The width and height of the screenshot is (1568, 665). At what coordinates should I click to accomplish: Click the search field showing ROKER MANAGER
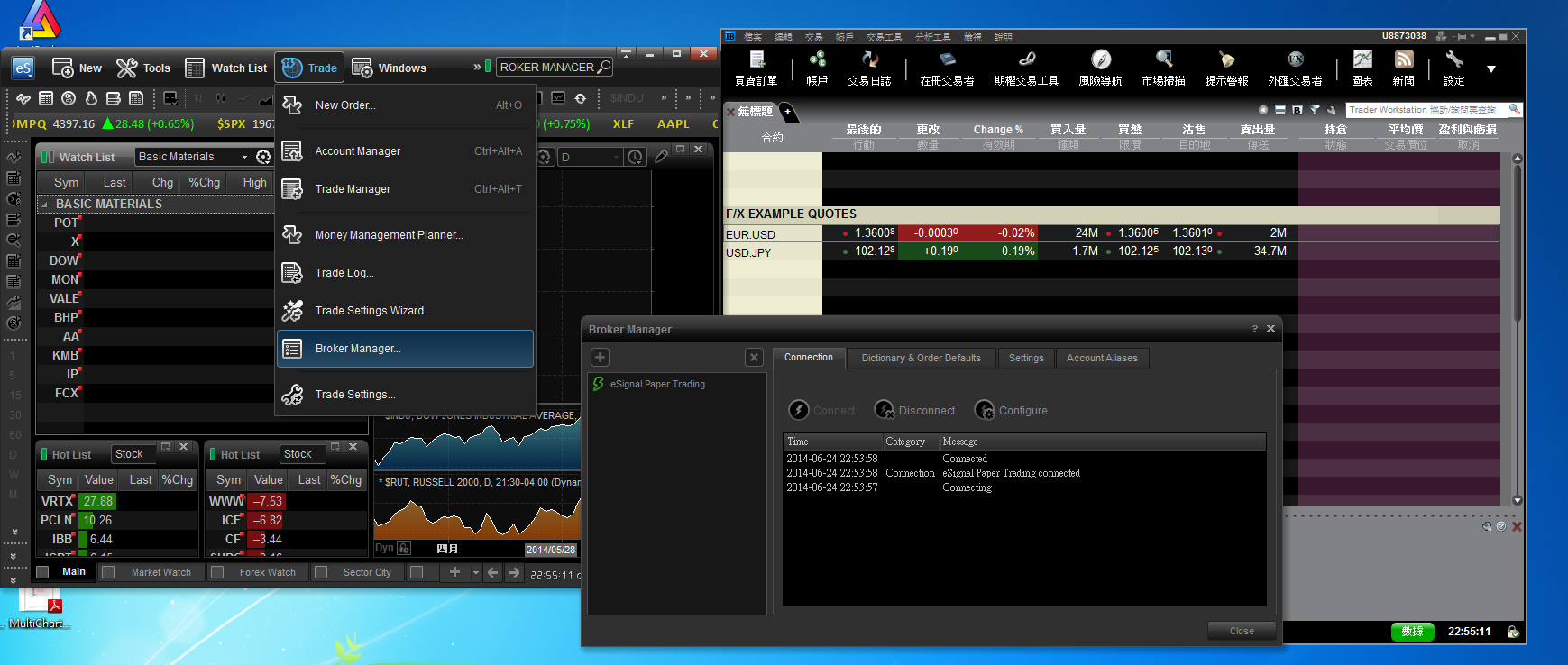pos(555,68)
